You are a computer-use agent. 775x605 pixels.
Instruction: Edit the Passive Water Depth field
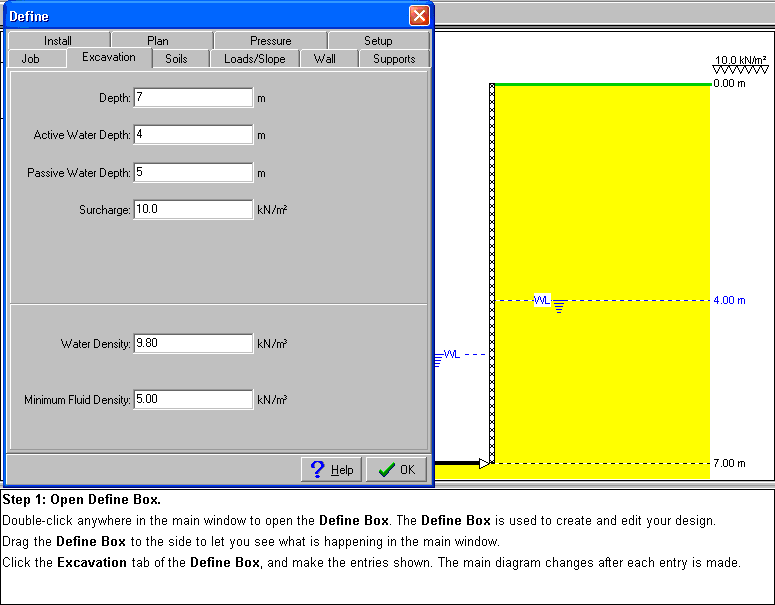[x=193, y=173]
